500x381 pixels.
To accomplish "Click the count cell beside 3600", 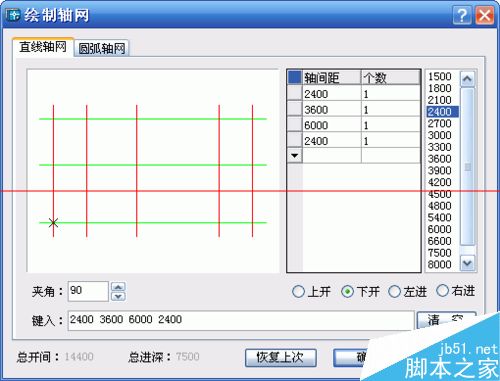I will (391, 109).
